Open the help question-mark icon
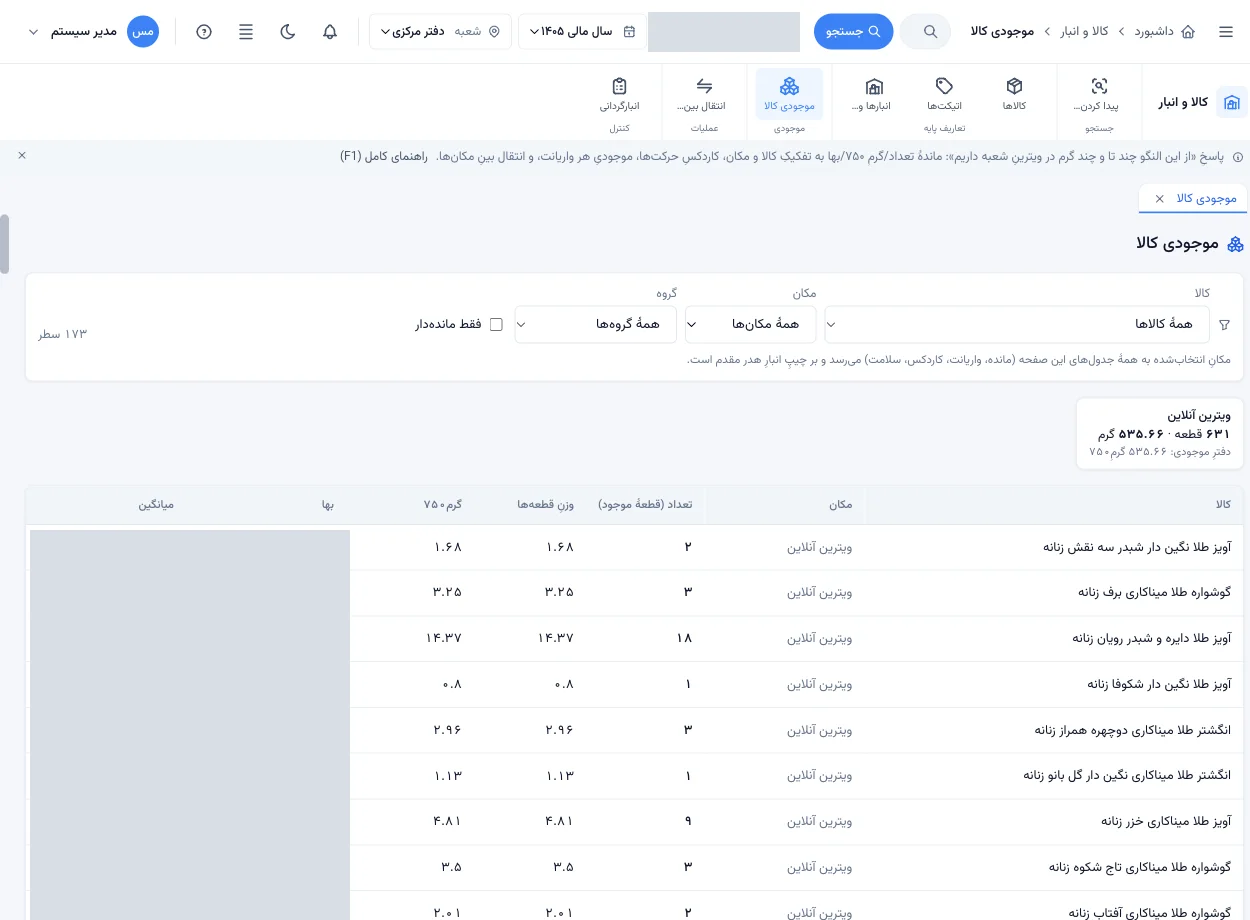This screenshot has width=1250, height=920. (x=204, y=32)
